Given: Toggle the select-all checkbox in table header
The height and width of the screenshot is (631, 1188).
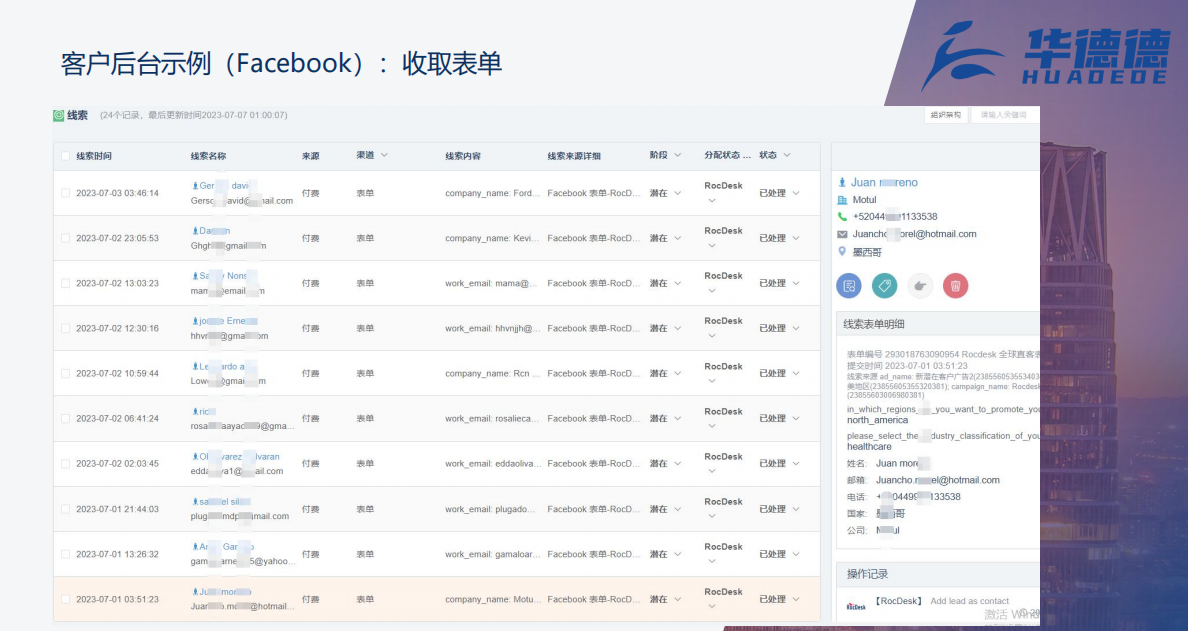Looking at the screenshot, I should click(66, 156).
